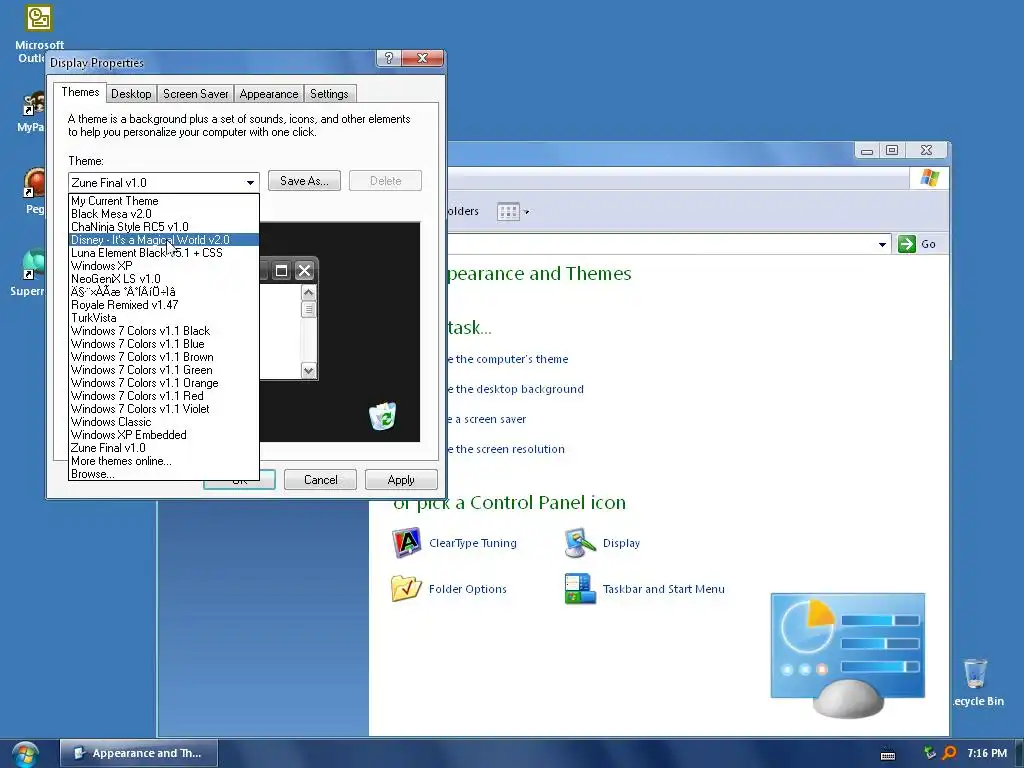Choose Disney It's a Magical World theme
Viewport: 1024px width, 768px height.
point(164,240)
